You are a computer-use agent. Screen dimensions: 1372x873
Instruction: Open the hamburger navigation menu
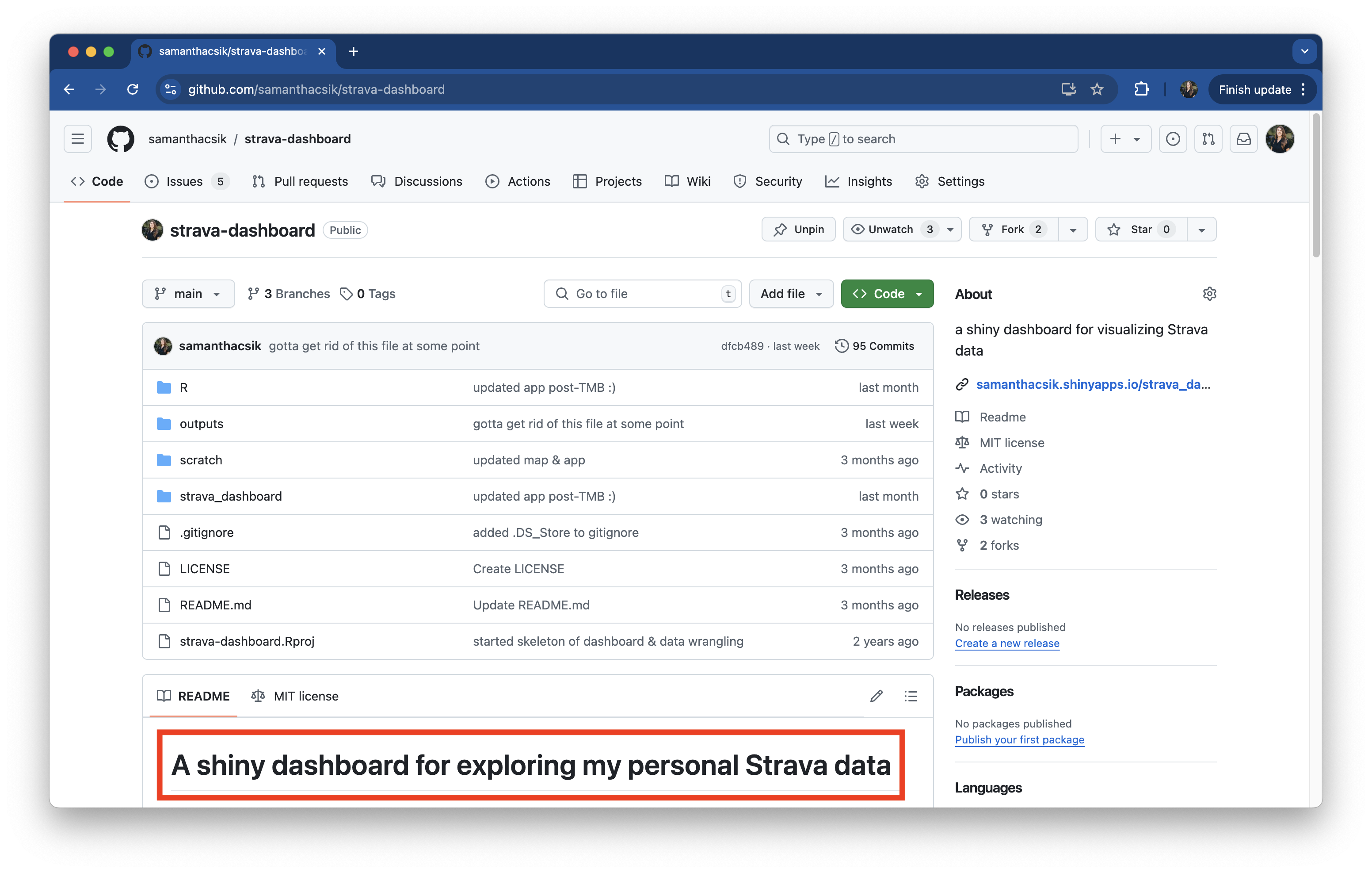(77, 139)
